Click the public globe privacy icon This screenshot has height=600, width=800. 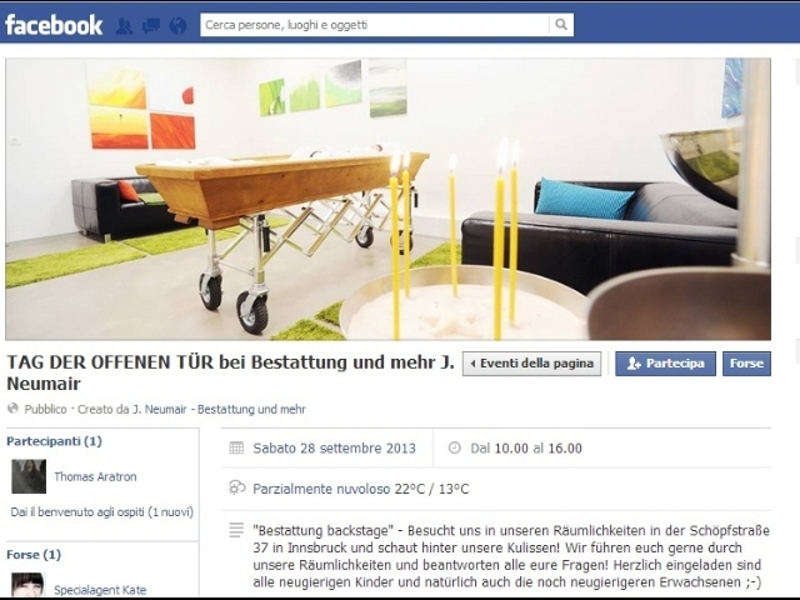click(13, 409)
